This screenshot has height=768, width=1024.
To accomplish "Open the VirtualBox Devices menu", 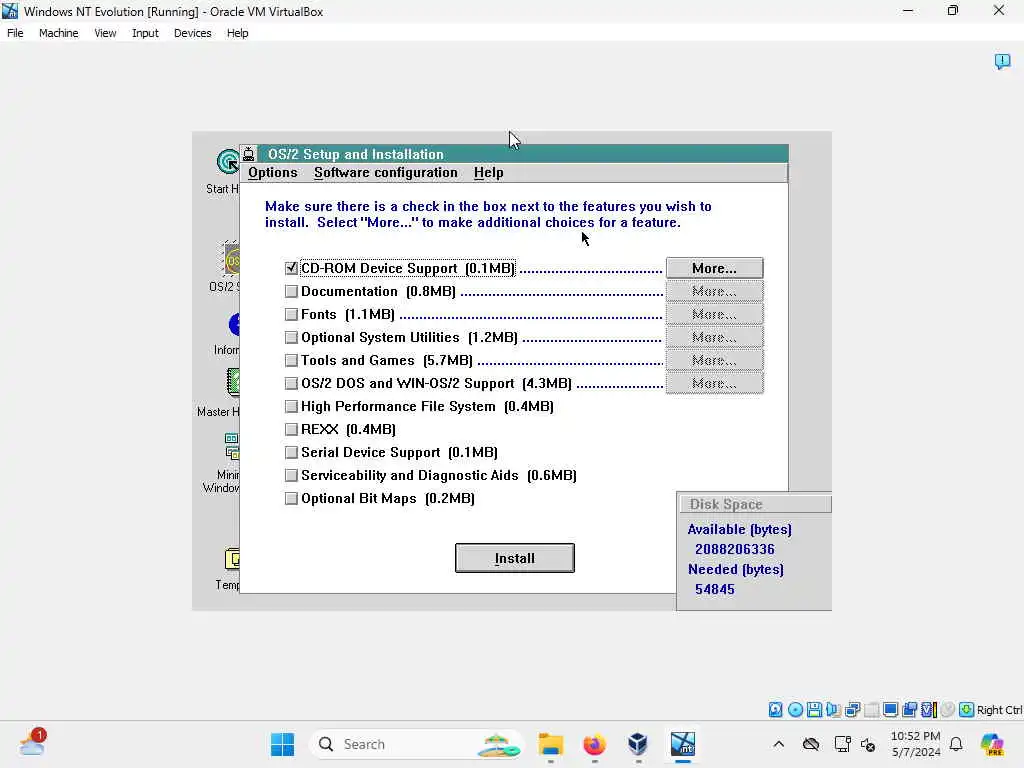I will click(192, 33).
